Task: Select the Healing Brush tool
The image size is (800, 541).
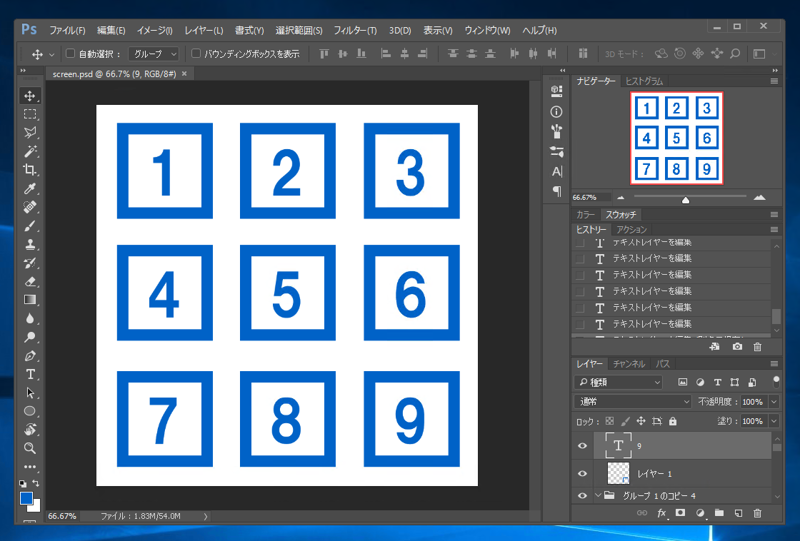Action: 30,207
